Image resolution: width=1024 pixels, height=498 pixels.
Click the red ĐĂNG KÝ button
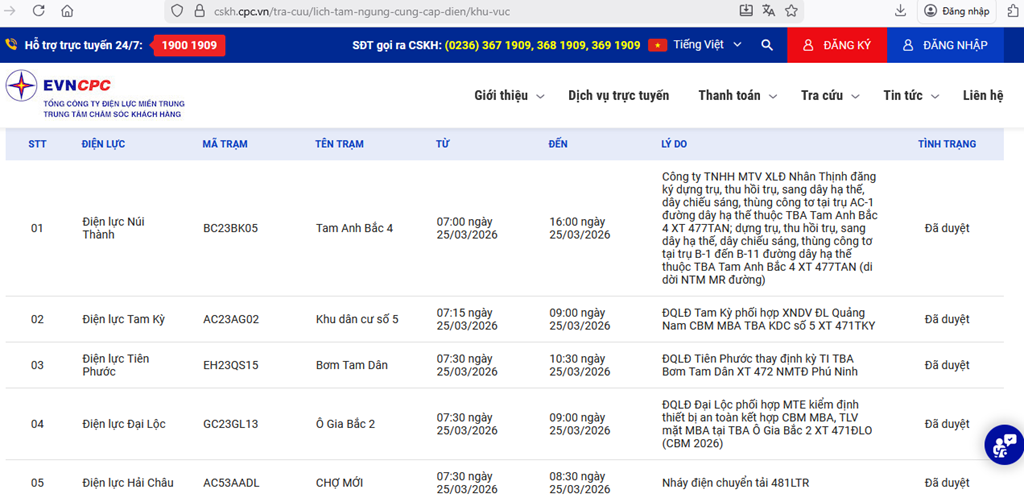point(836,45)
